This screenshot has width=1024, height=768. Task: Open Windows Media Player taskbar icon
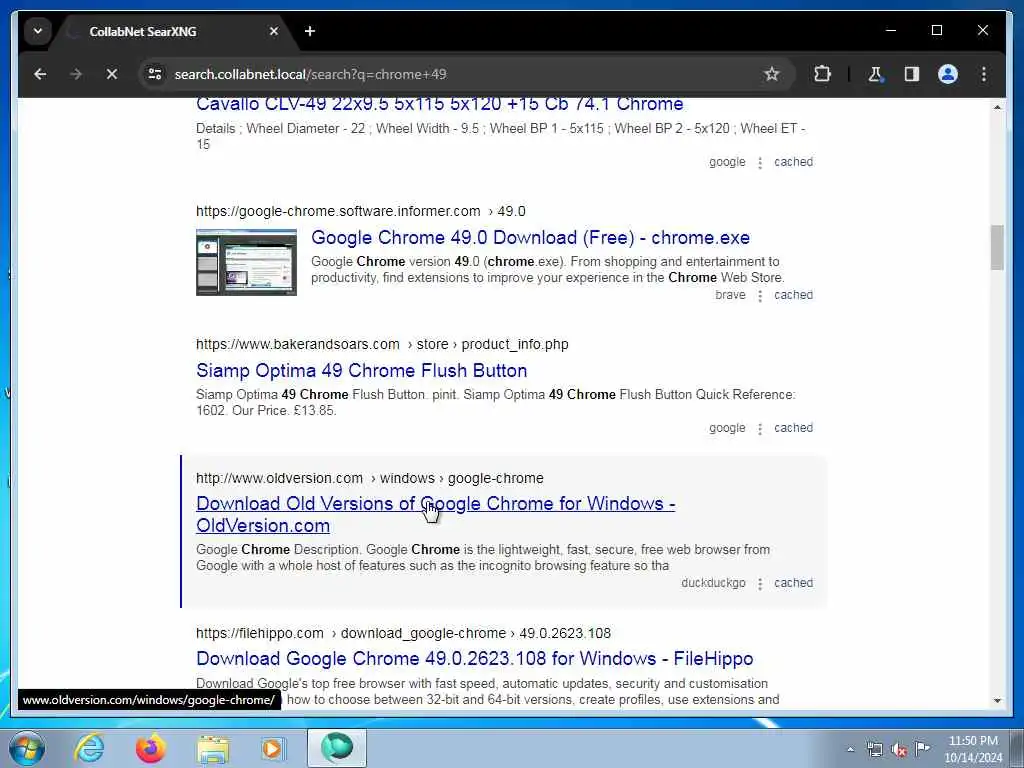pos(273,748)
